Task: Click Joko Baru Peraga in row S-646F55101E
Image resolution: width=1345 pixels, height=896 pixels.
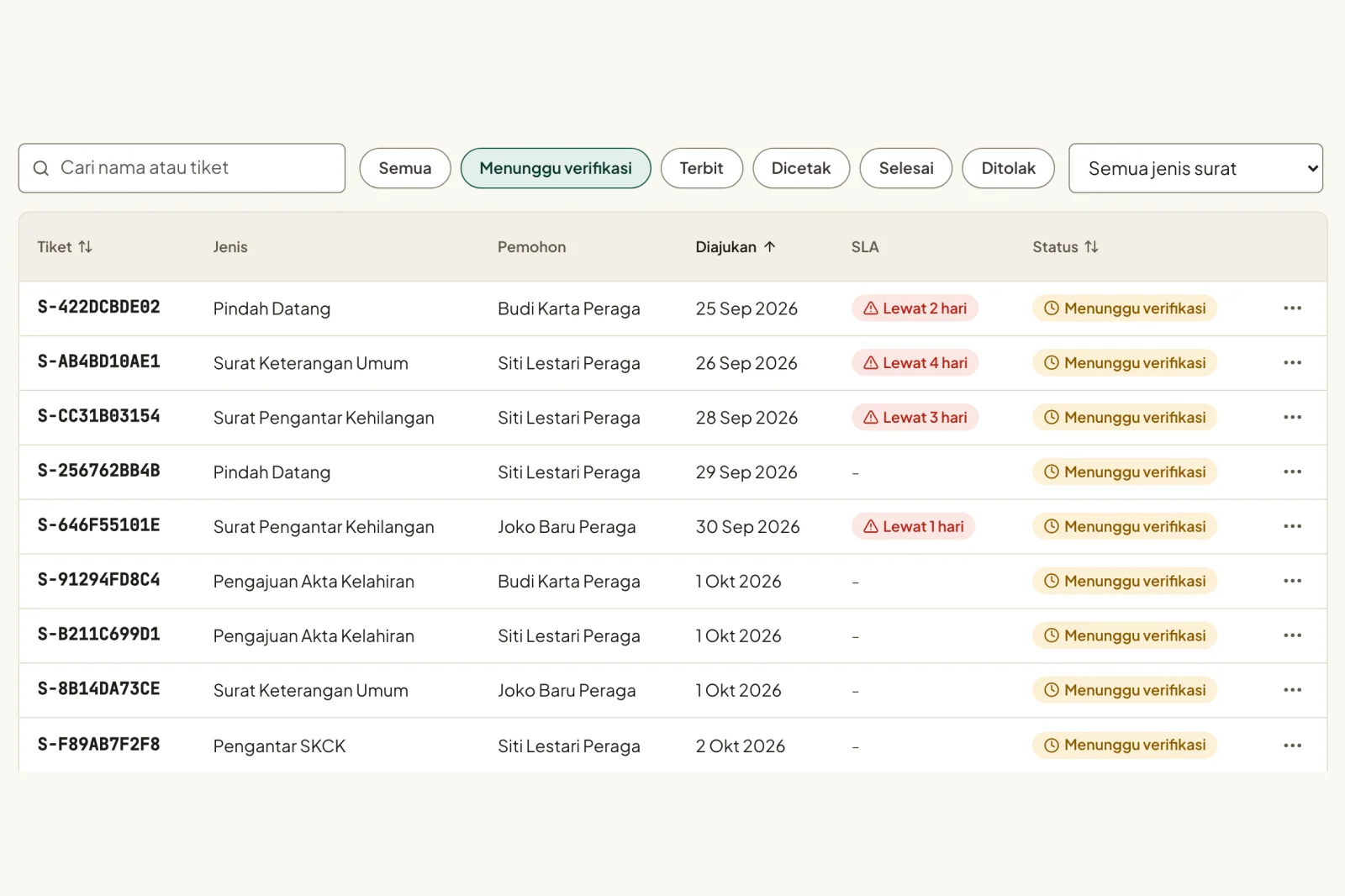Action: point(567,527)
